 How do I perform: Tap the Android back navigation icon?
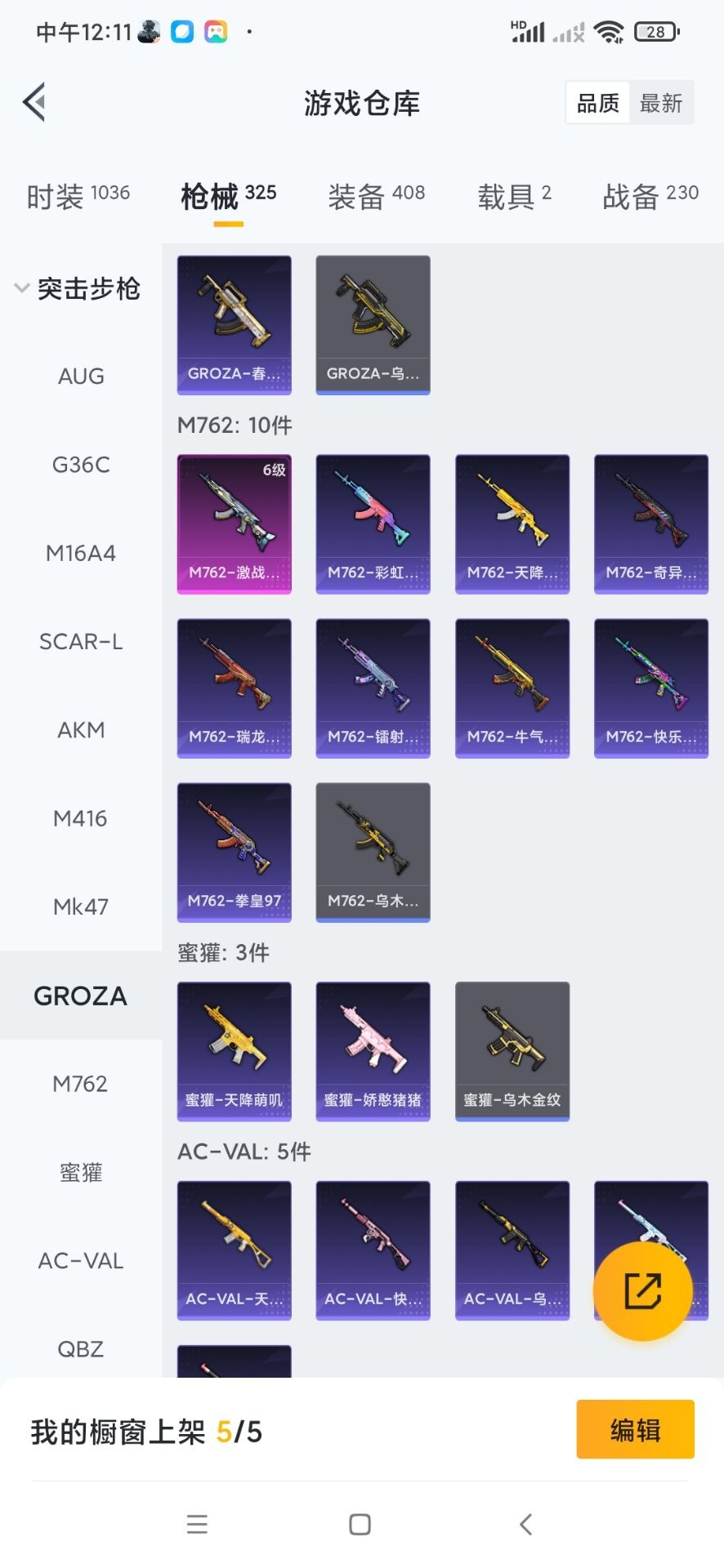point(526,1524)
